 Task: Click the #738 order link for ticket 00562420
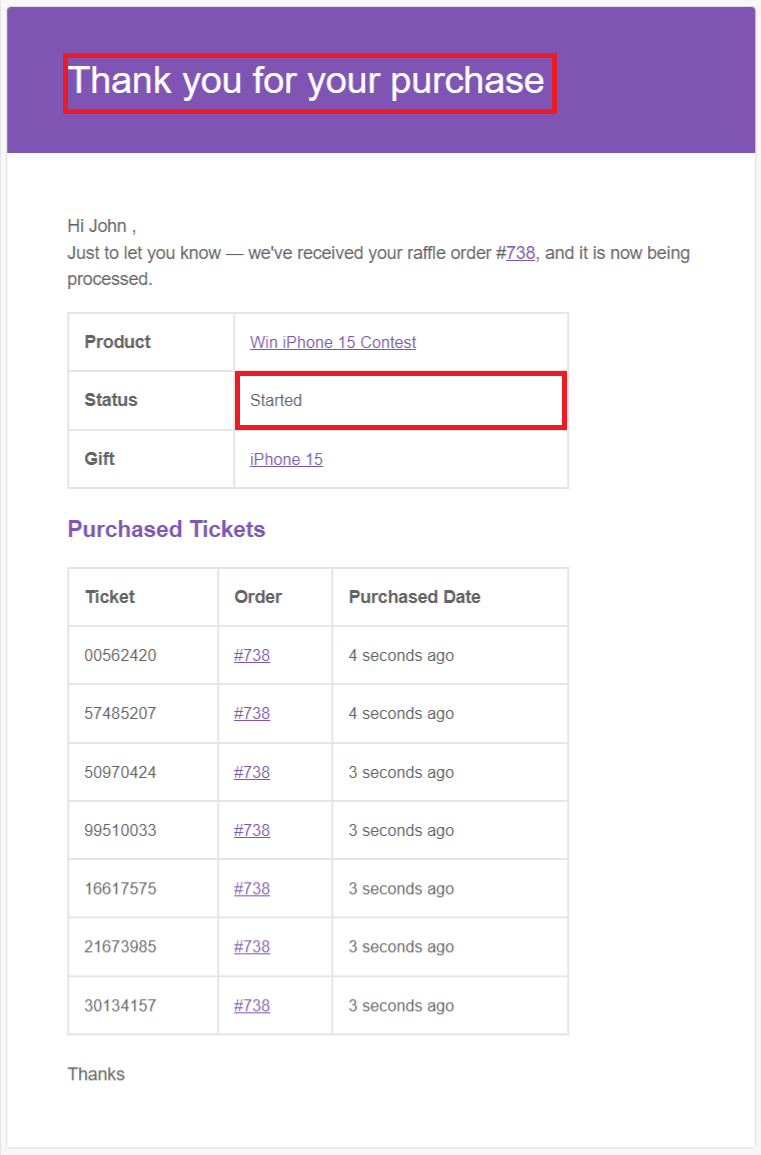(x=251, y=655)
